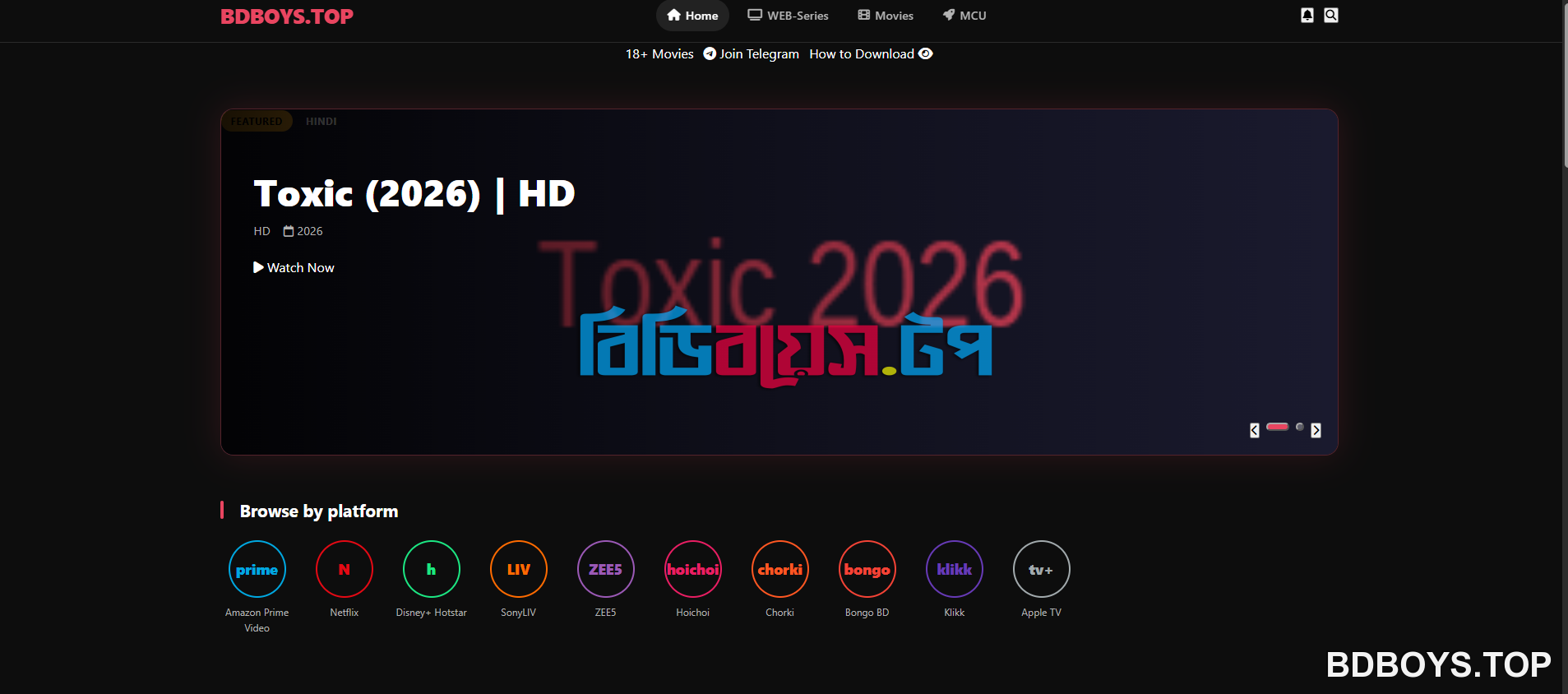Open the SonyLIV platform icon
Image resolution: width=1568 pixels, height=694 pixels.
pos(519,569)
